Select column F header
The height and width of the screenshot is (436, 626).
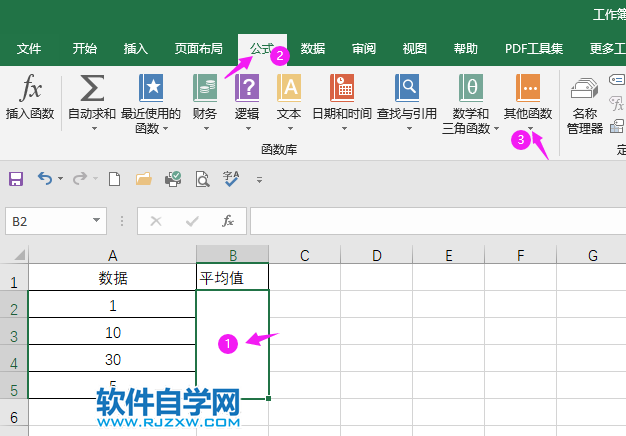[x=520, y=255]
